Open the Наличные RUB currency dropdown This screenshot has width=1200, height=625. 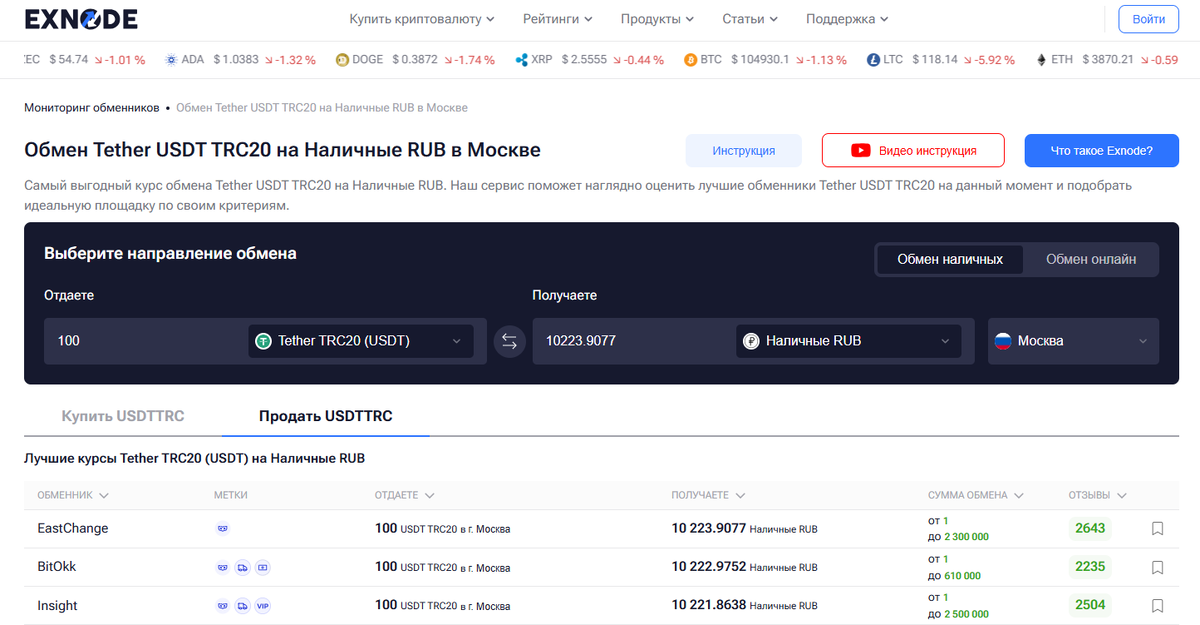849,341
